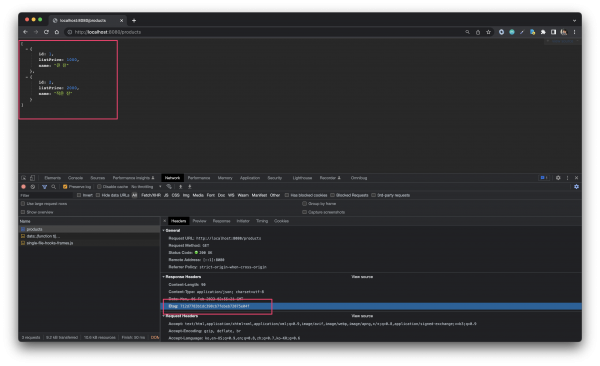The height and width of the screenshot is (366, 600).
Task: Filter requests by Fetch/XHR type
Action: pyautogui.click(x=151, y=195)
